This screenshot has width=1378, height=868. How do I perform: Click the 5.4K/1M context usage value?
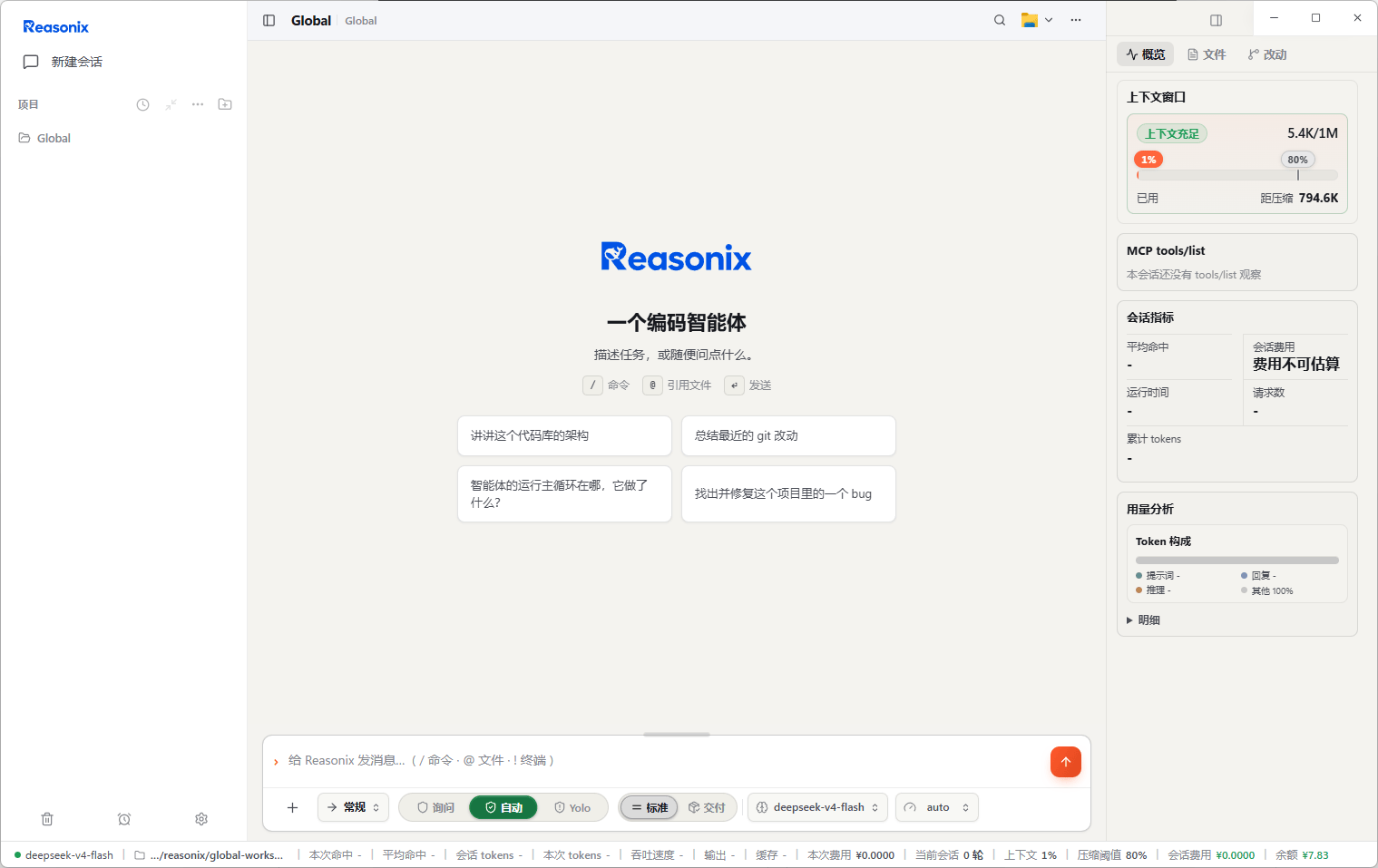pos(1313,133)
